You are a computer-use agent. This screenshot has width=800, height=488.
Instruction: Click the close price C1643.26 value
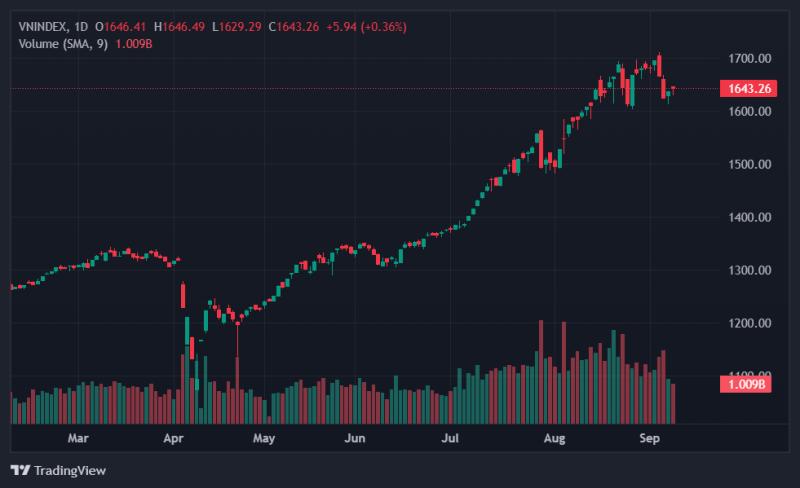(x=294, y=27)
